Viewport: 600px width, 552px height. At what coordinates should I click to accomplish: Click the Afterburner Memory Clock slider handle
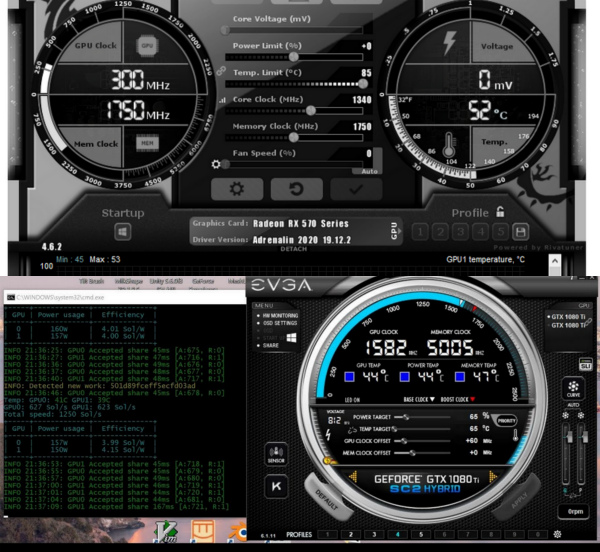click(293, 137)
